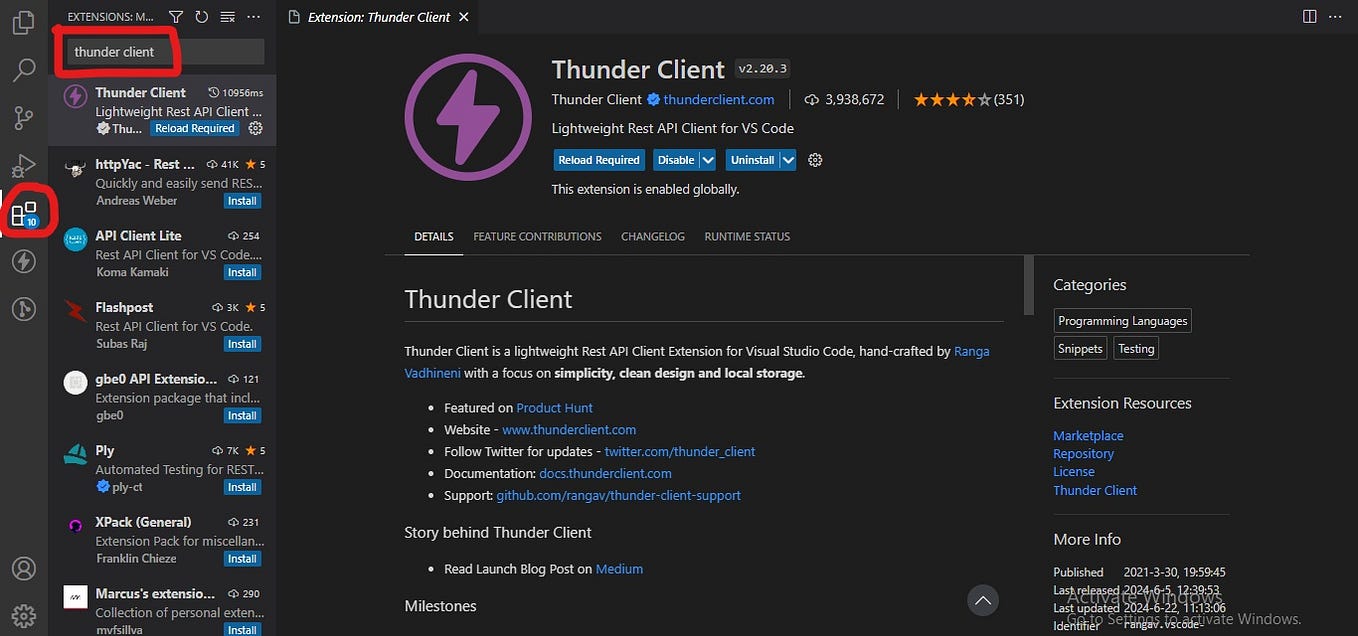Click Reload Required in extension header
The width and height of the screenshot is (1358, 636).
click(599, 160)
